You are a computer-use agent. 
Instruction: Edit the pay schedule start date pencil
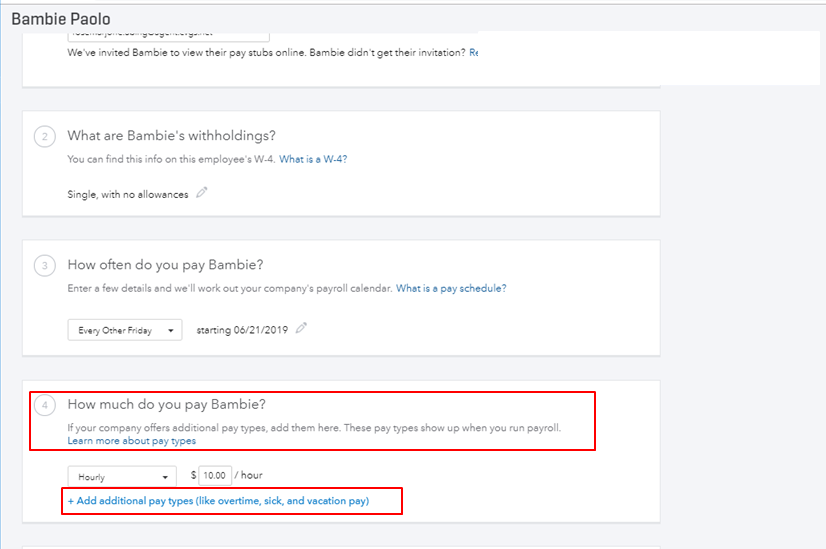click(x=301, y=328)
